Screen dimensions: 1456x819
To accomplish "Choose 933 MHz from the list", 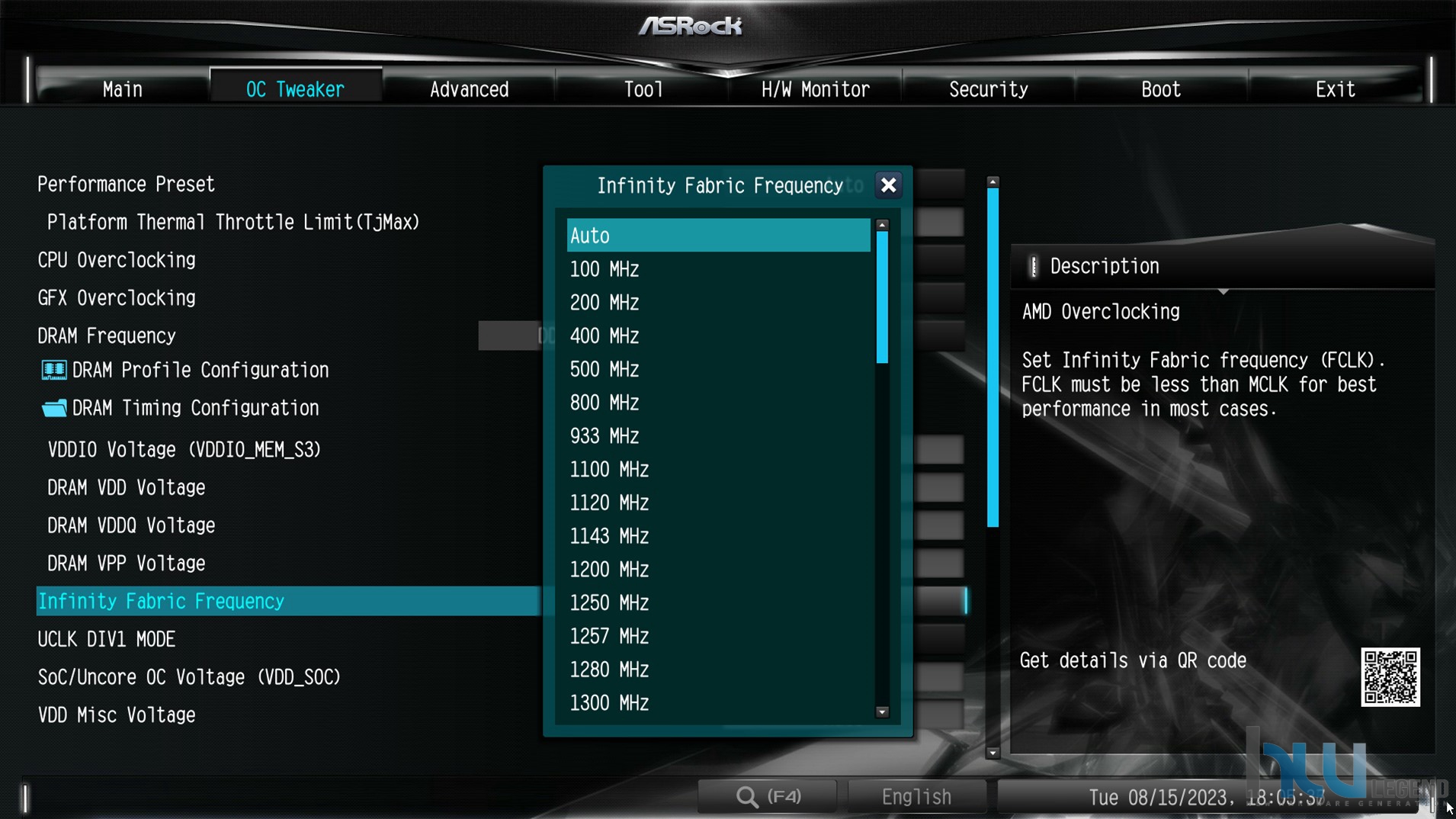I will coord(718,436).
